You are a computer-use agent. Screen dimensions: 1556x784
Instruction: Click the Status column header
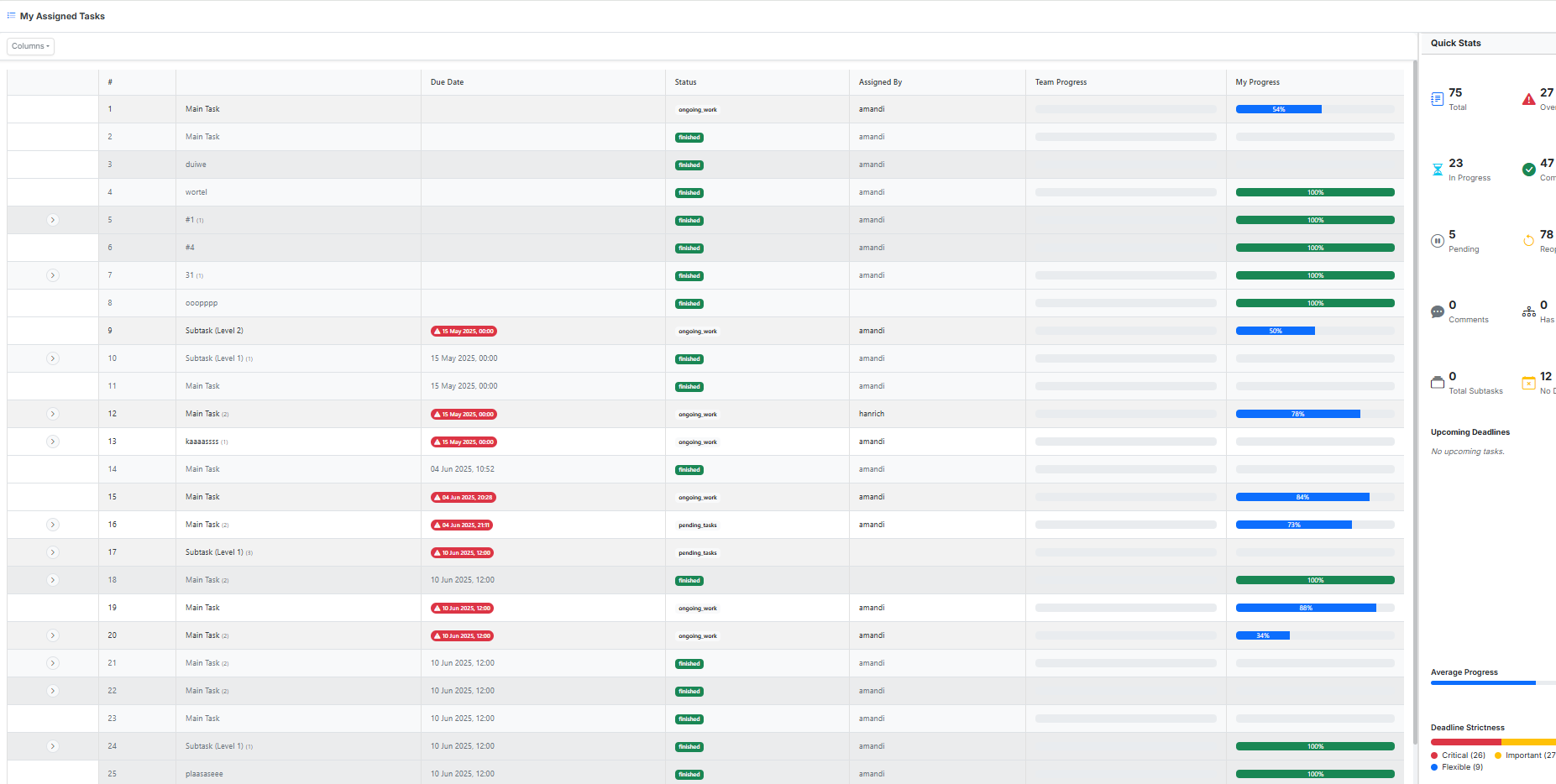pyautogui.click(x=685, y=82)
